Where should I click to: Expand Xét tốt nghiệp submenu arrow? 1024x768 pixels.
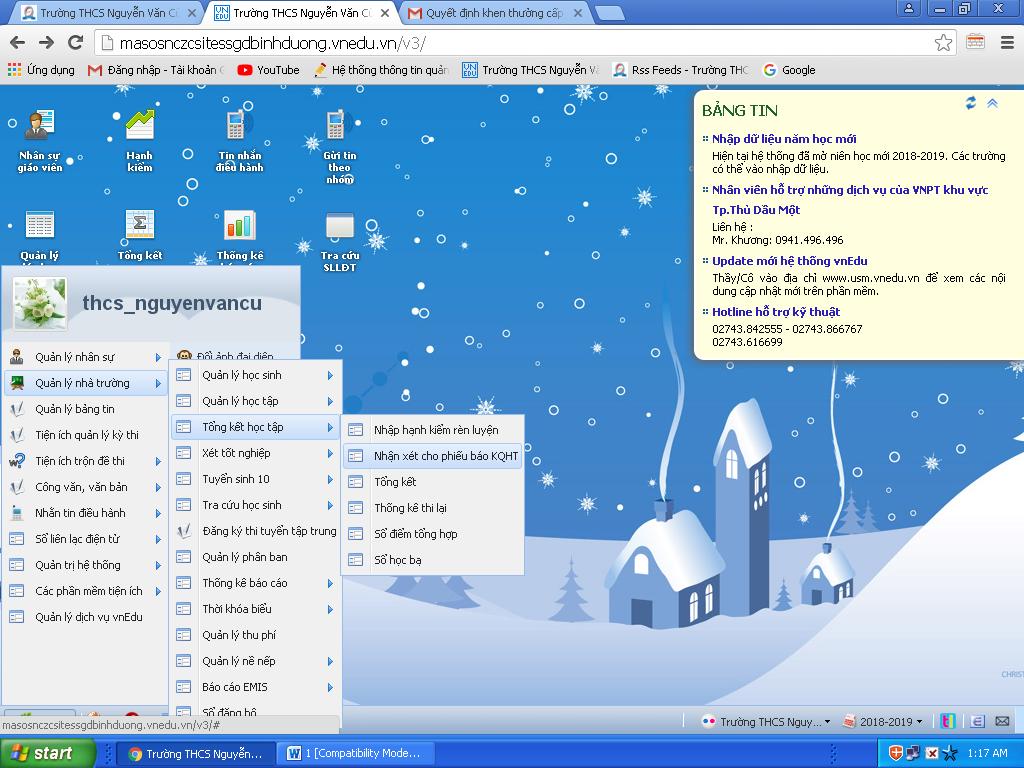(x=330, y=453)
